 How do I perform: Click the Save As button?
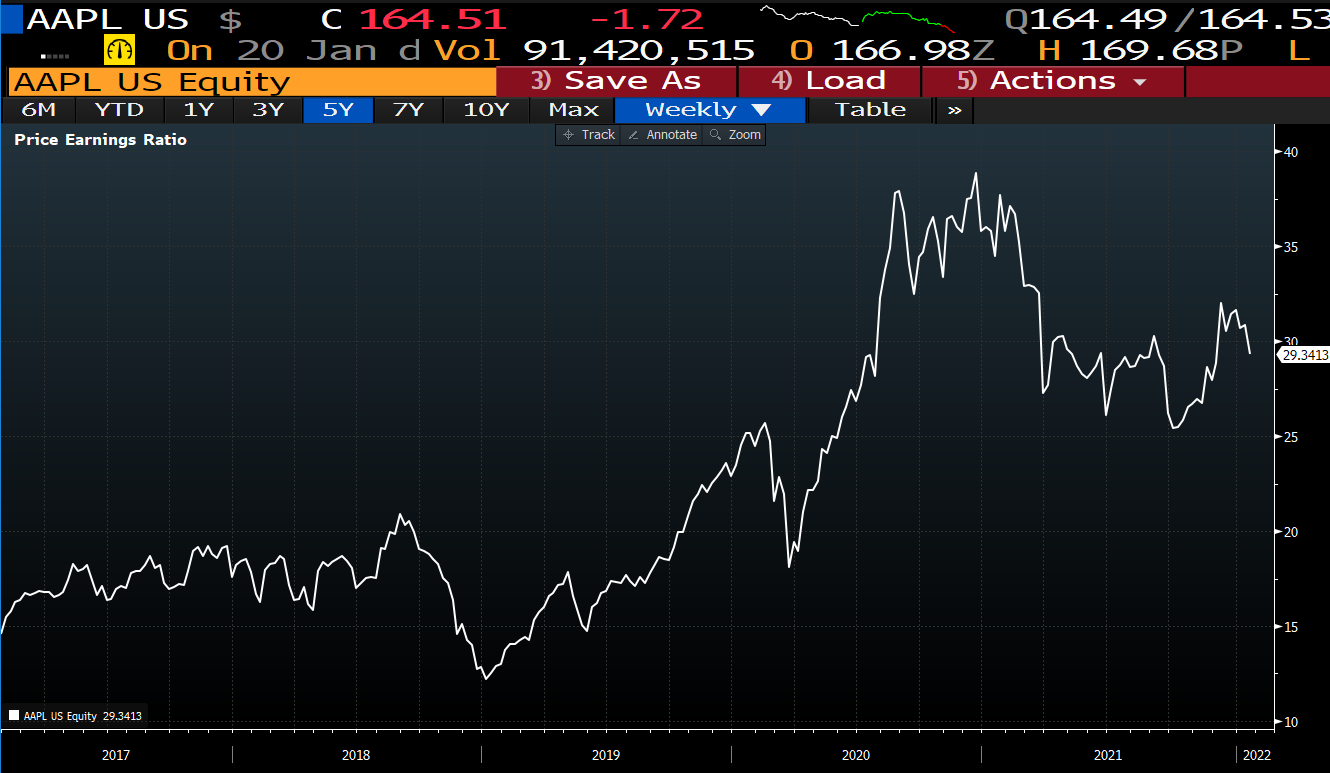tap(617, 81)
